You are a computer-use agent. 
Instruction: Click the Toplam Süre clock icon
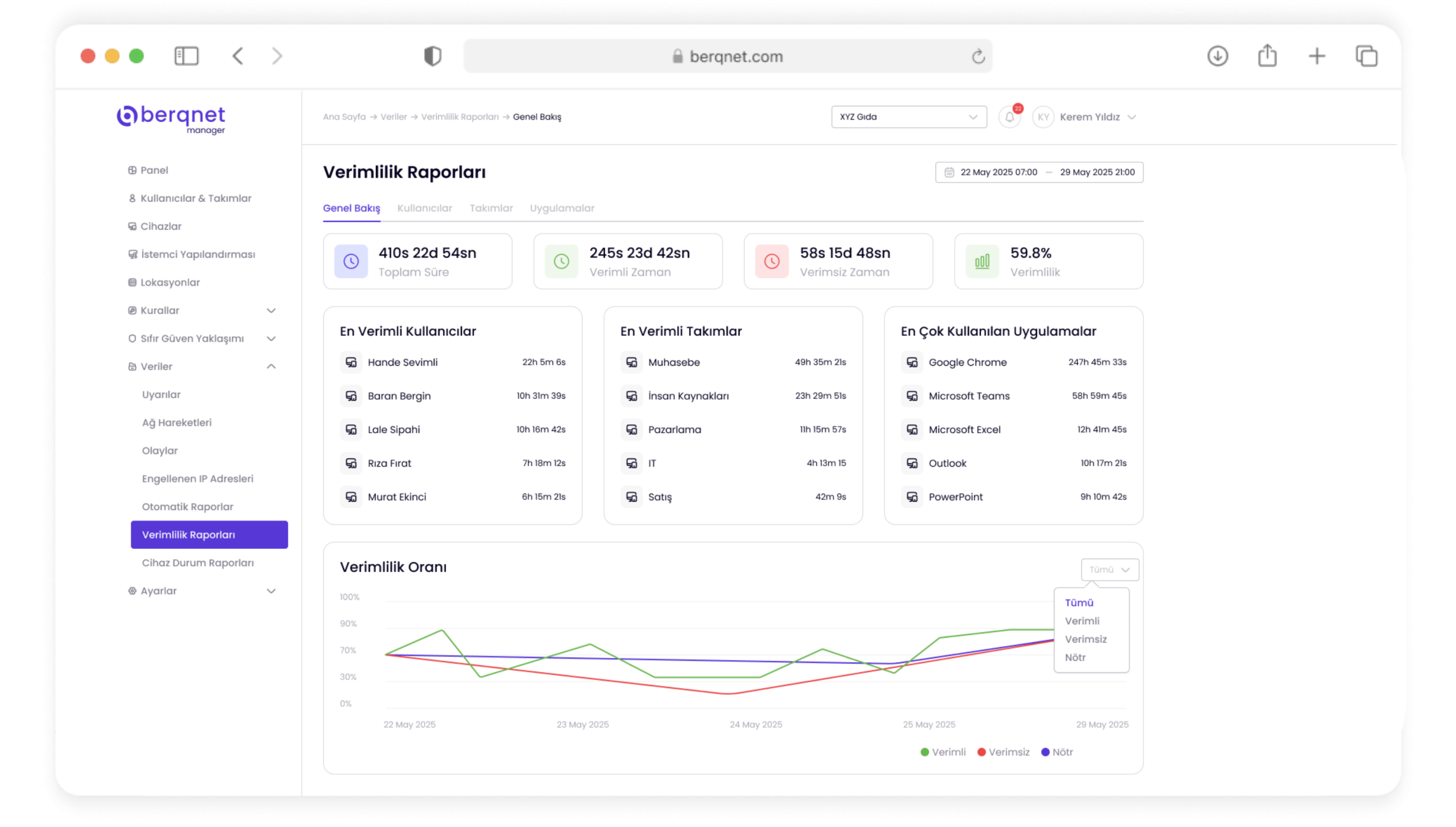351,261
